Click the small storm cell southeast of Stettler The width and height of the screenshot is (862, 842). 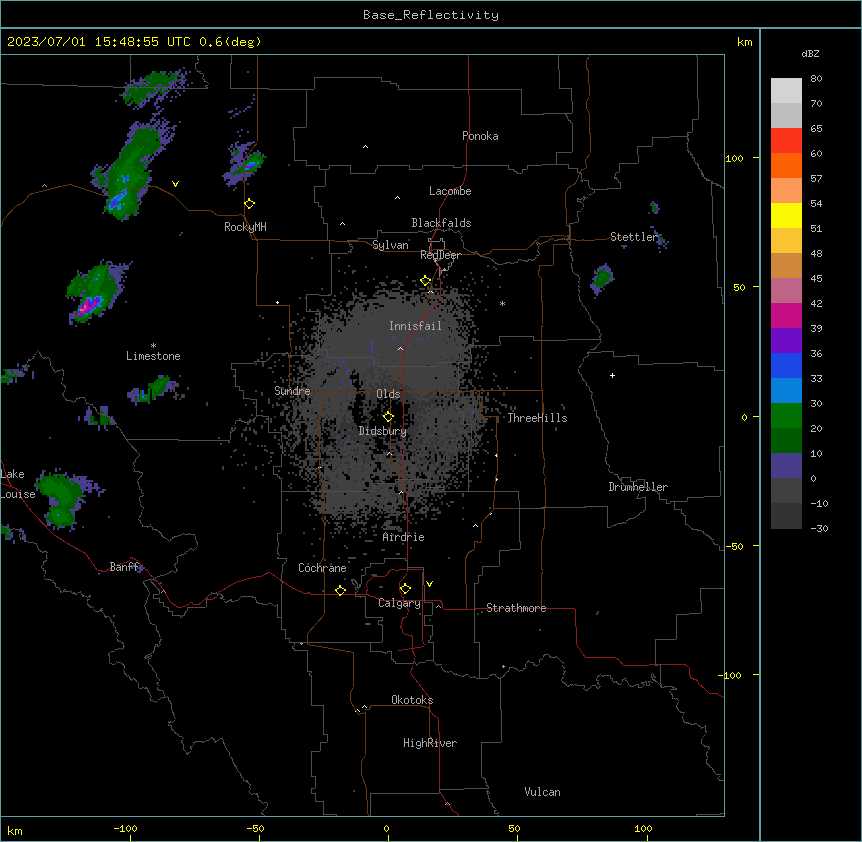pos(601,278)
